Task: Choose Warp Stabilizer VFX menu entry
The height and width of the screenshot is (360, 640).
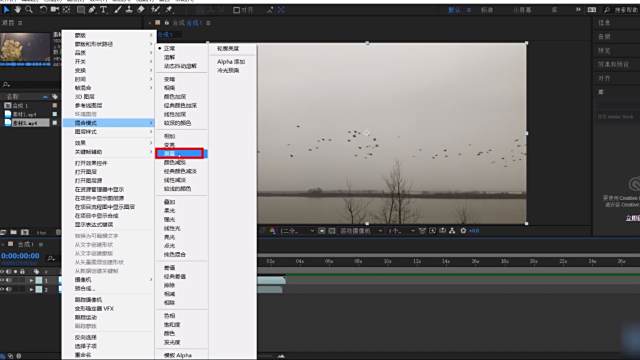Action: [94, 309]
